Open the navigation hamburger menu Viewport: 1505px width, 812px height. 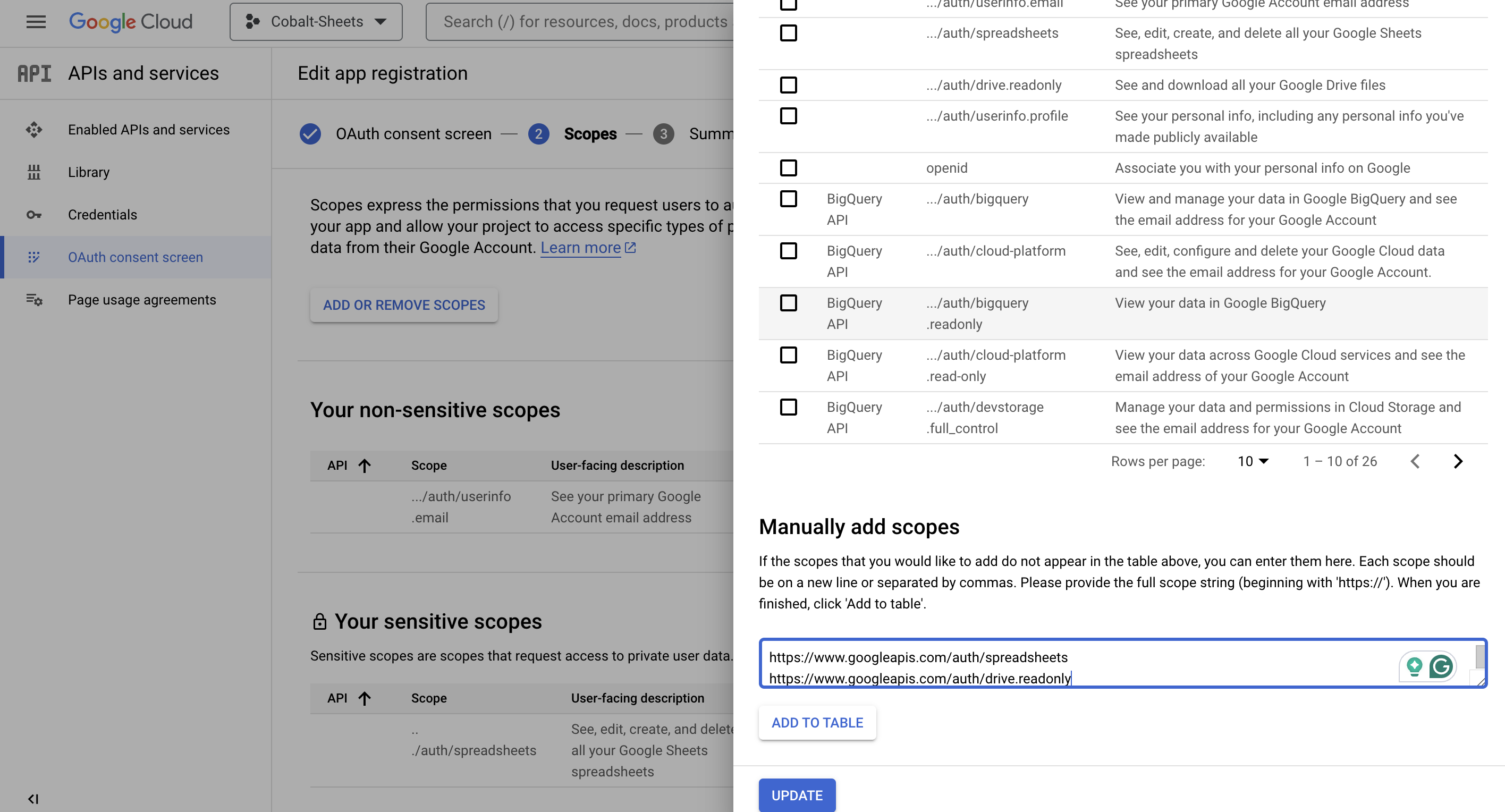pyautogui.click(x=35, y=22)
